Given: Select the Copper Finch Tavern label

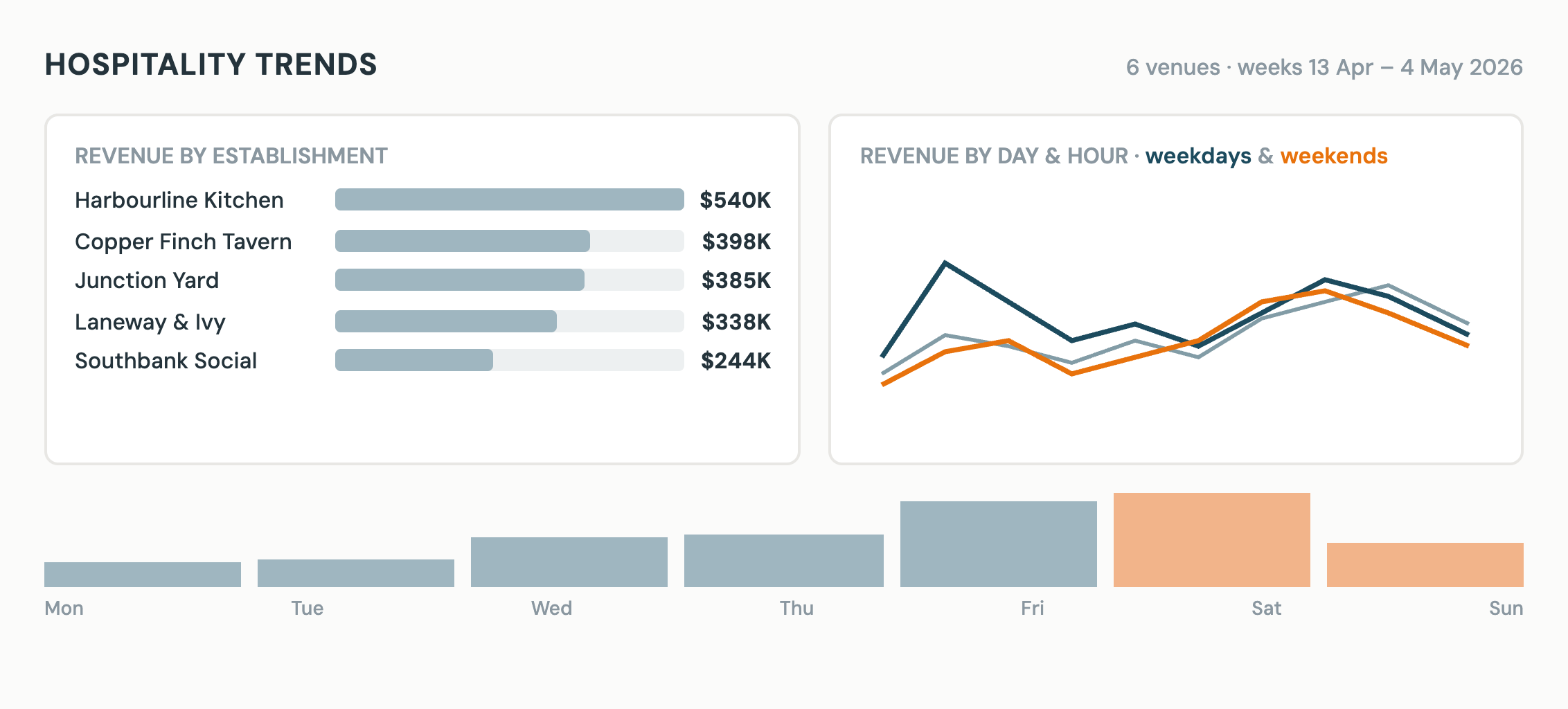Looking at the screenshot, I should [x=184, y=242].
